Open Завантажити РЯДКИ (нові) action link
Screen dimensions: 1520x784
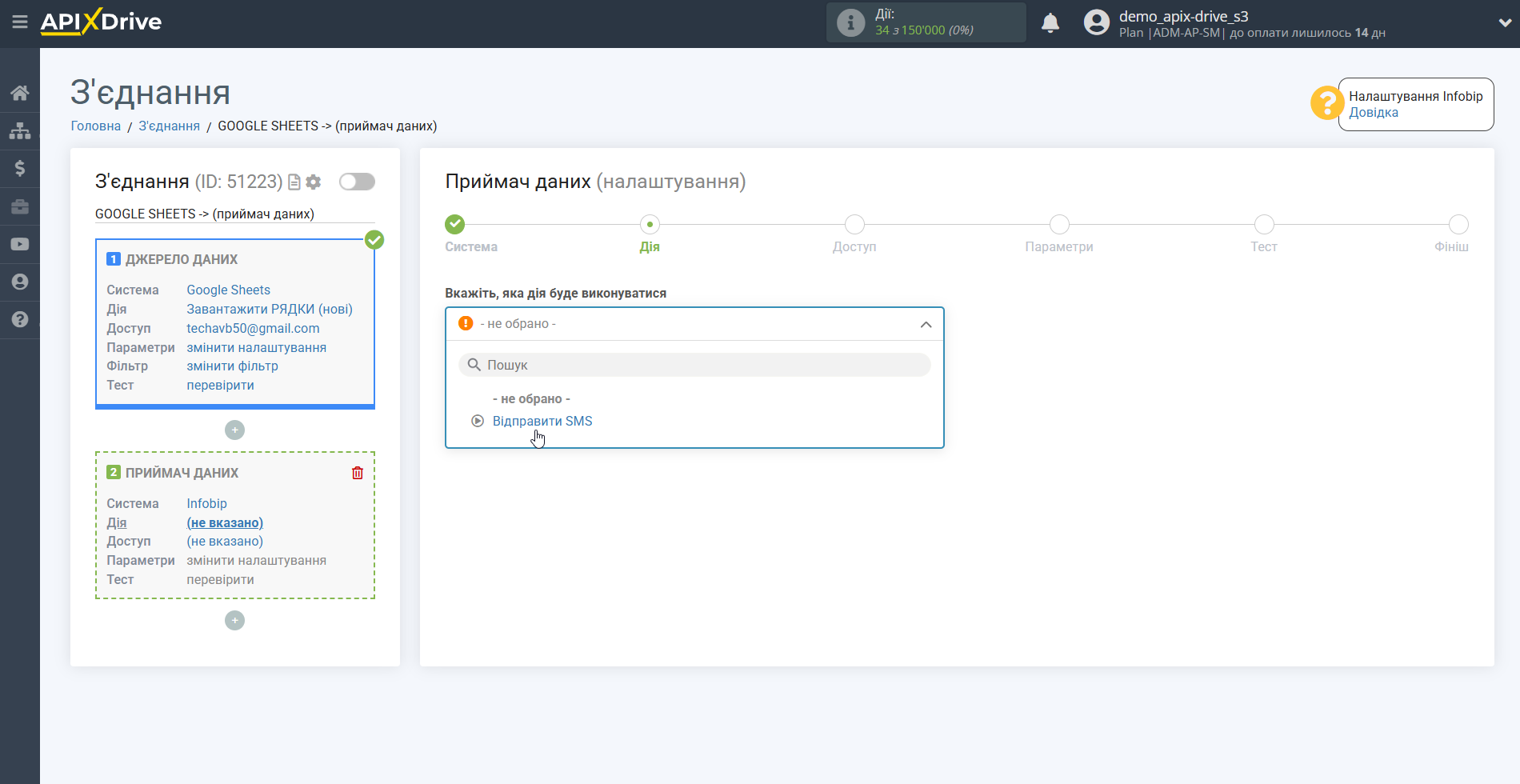(x=270, y=309)
